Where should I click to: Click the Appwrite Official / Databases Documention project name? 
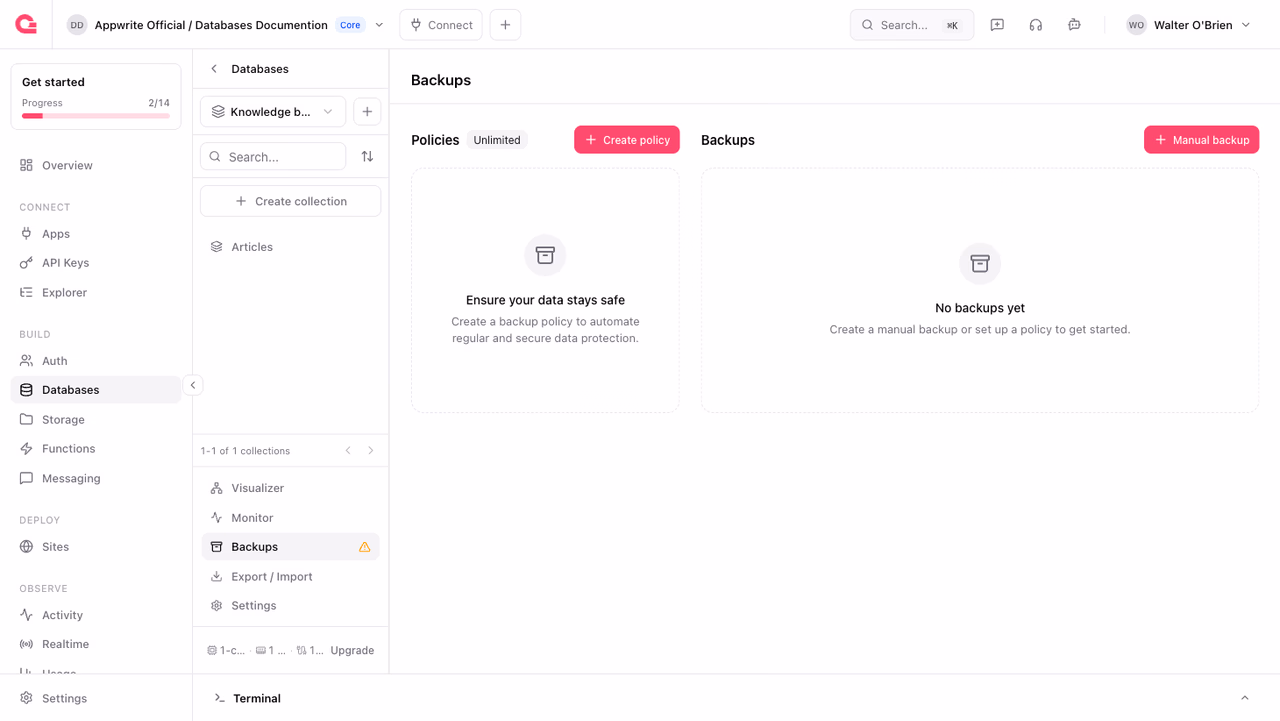pos(211,25)
